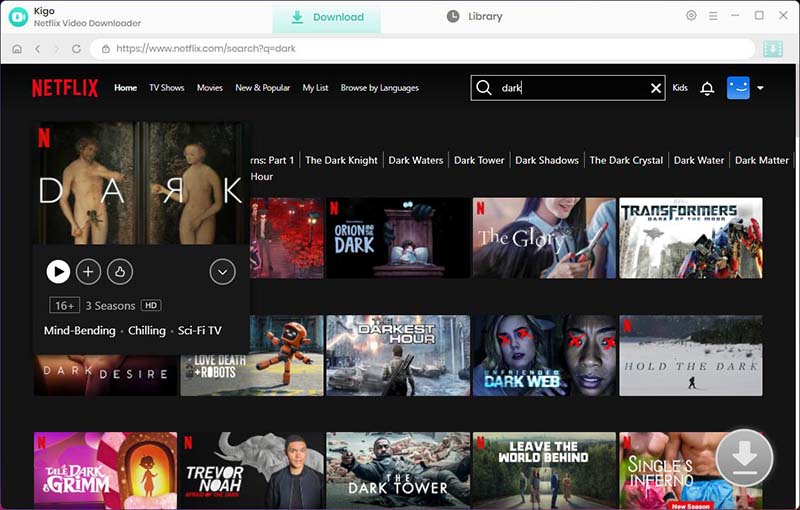Click Dark Shadows suggestion
The width and height of the screenshot is (800, 510).
click(547, 160)
